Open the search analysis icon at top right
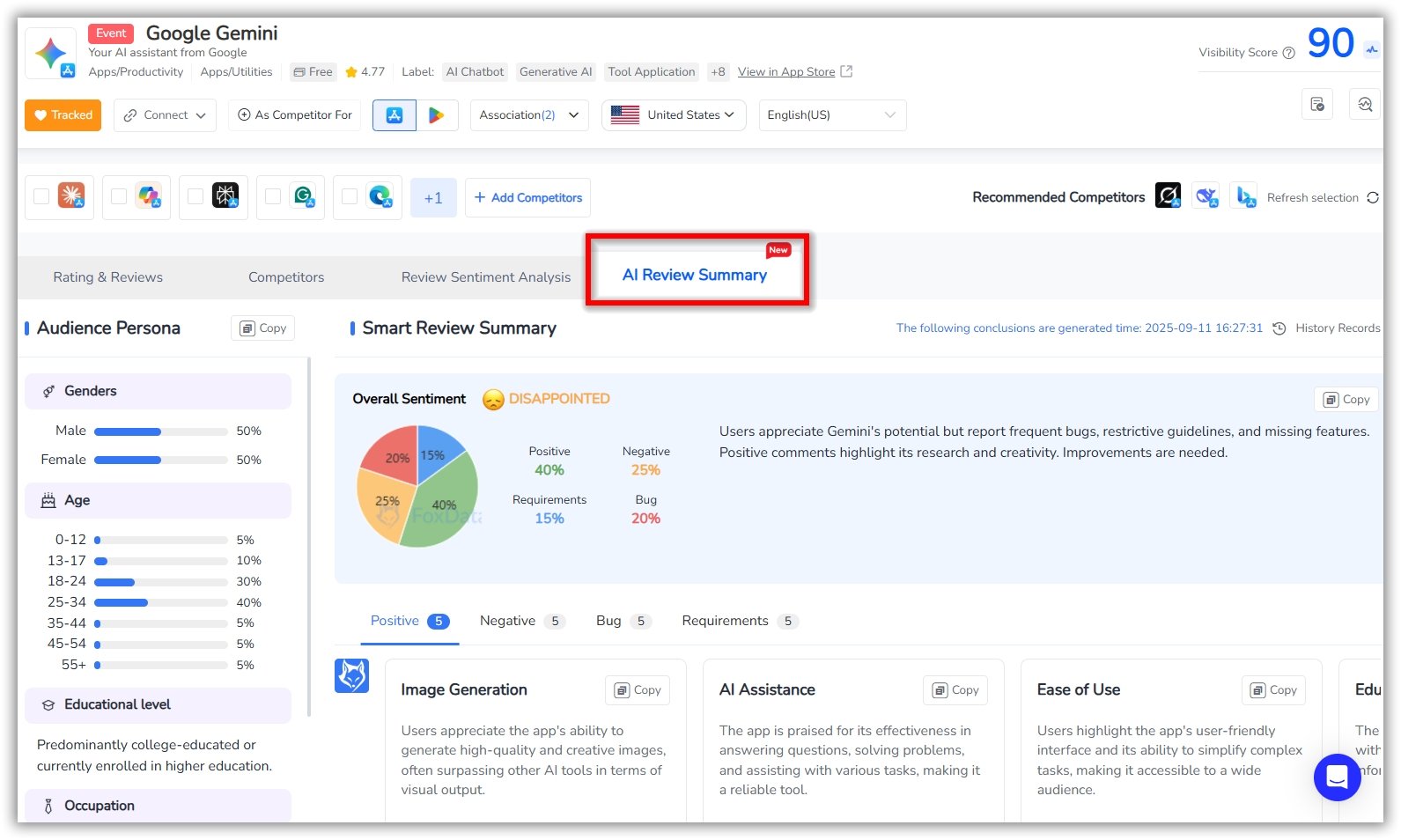This screenshot has width=1401, height=840. click(1365, 104)
